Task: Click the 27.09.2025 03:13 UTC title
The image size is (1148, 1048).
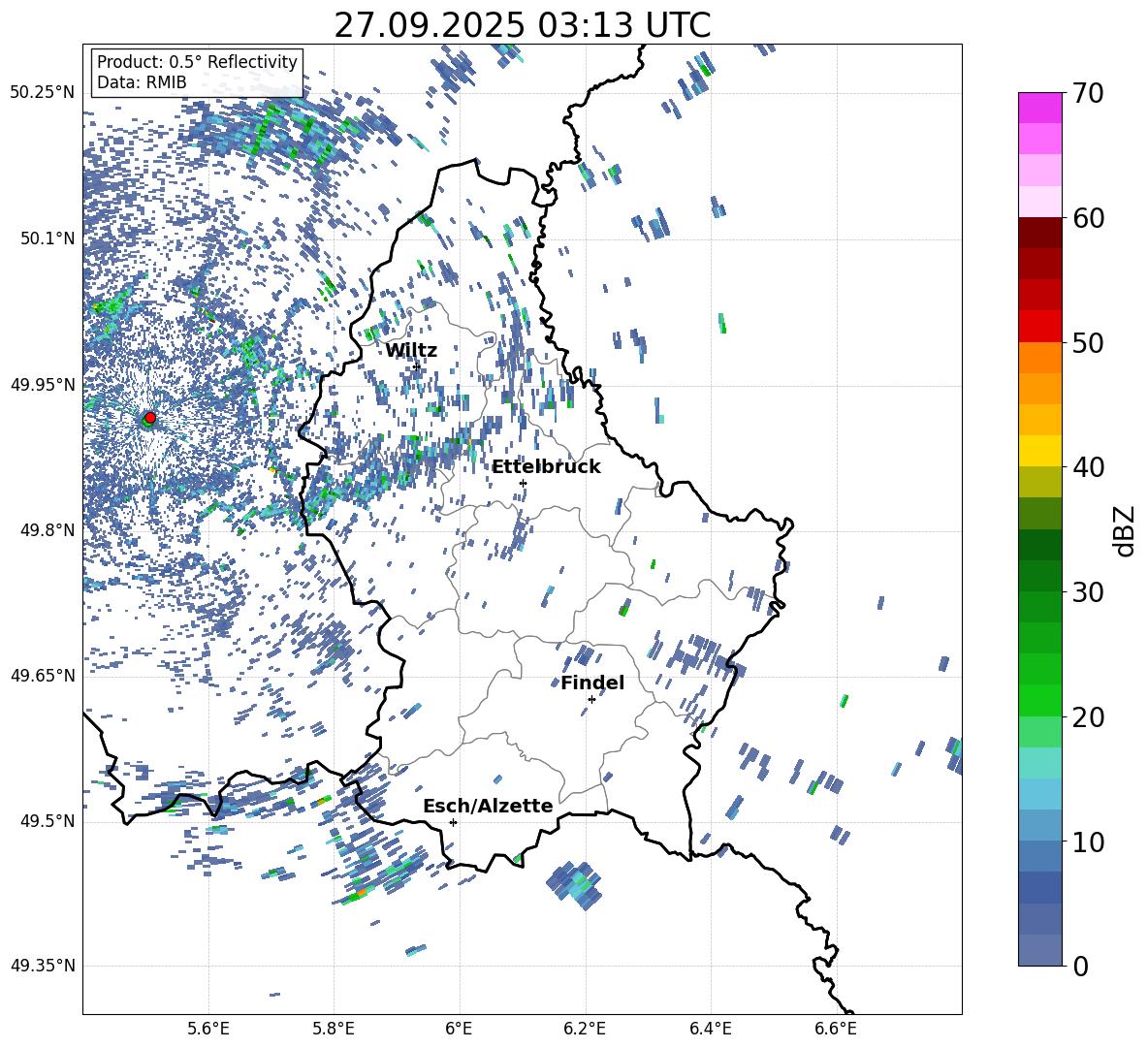Action: point(522,25)
